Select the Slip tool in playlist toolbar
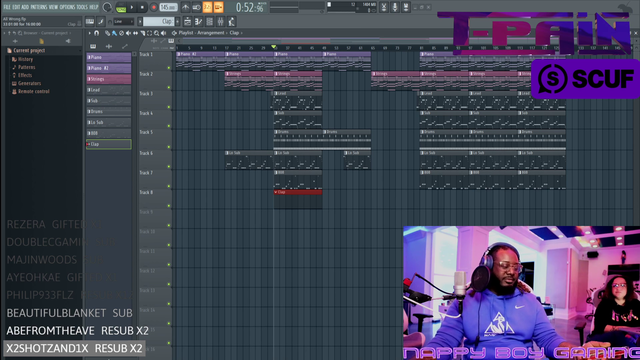Screen dimensions: 640x360 (135, 33)
